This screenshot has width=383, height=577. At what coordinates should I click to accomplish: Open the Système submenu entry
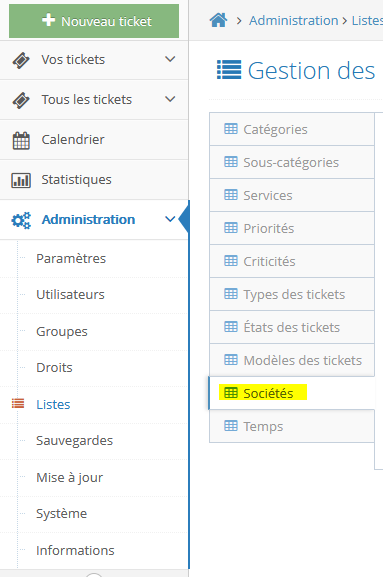[x=61, y=513]
